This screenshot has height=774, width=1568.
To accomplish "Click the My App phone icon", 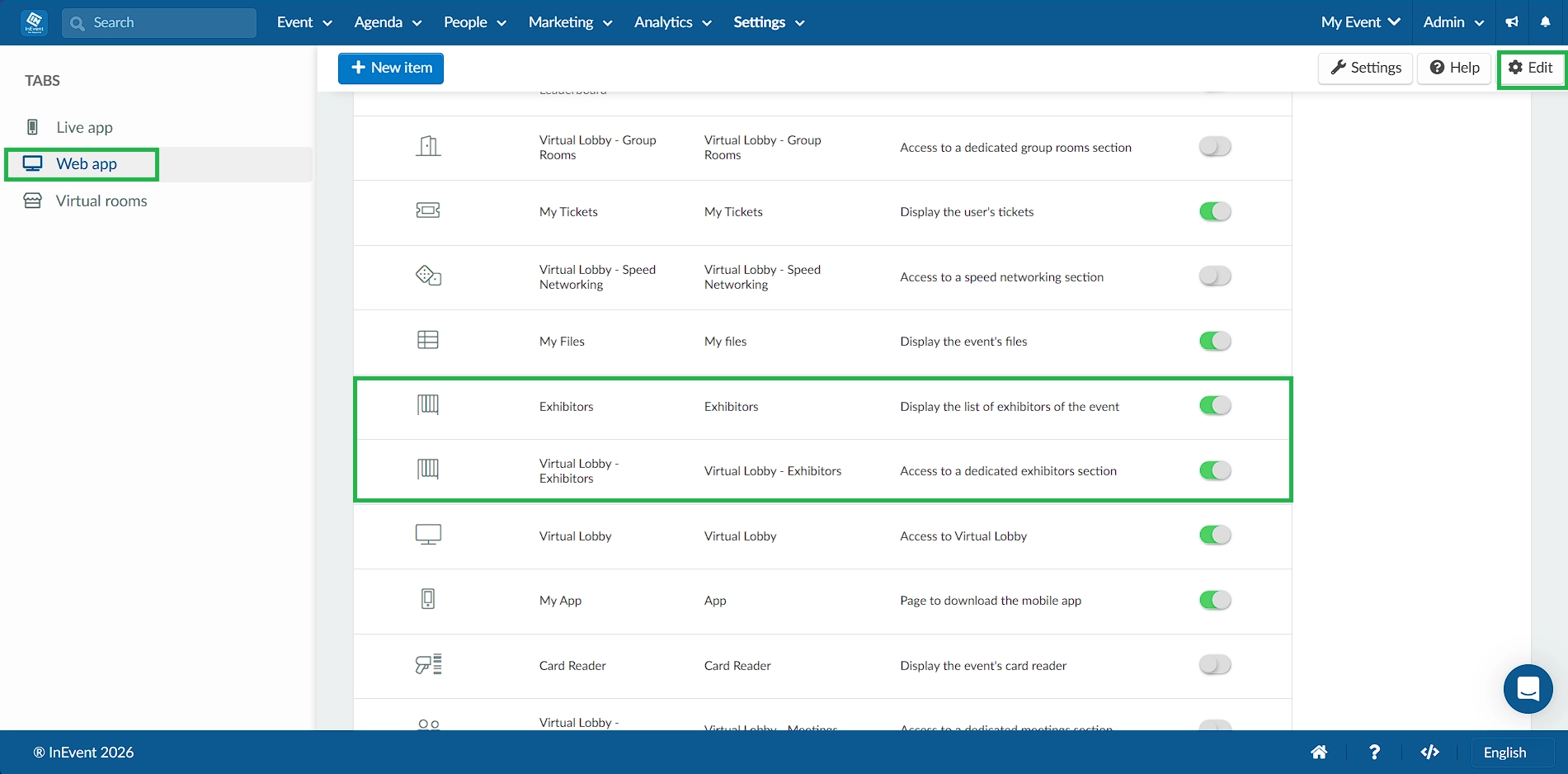I will tap(428, 599).
